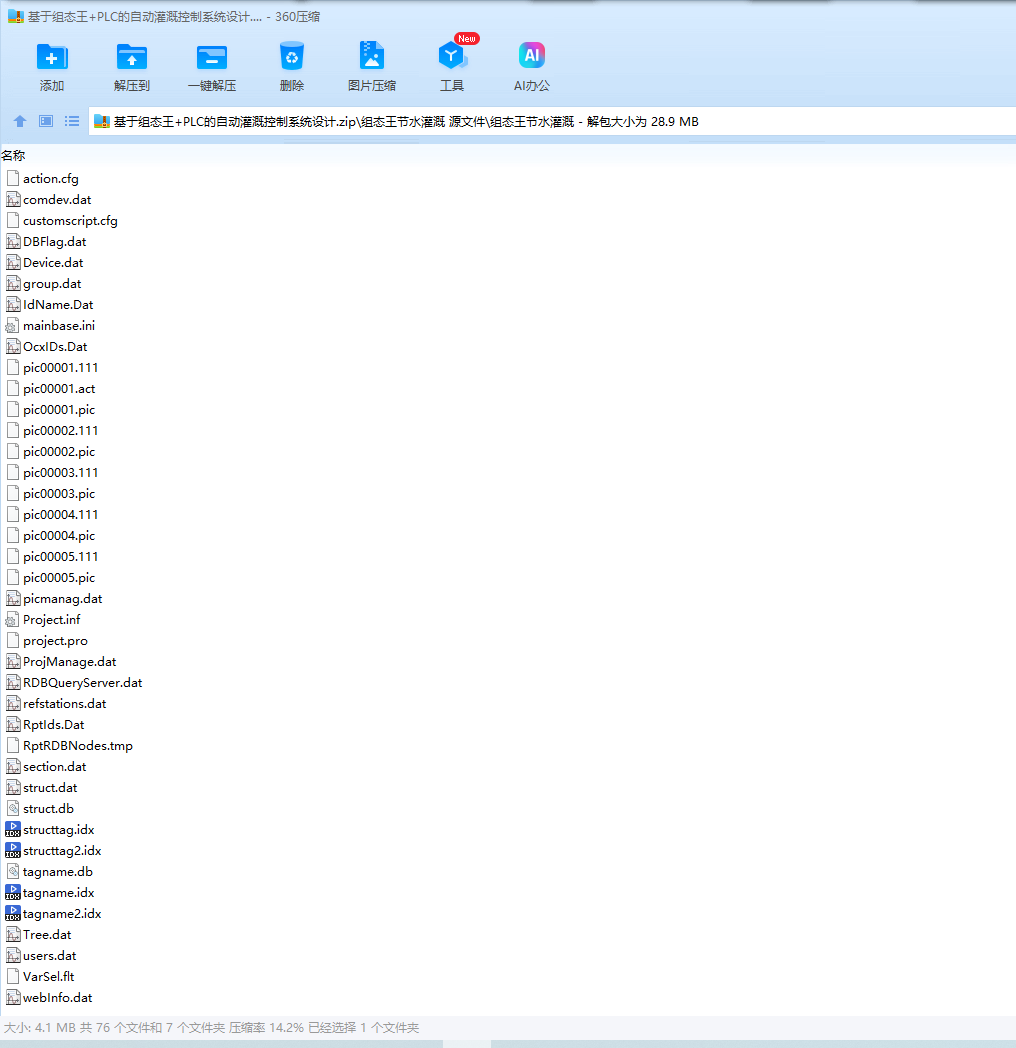Click the 删除 (Delete) trash icon

tap(292, 56)
